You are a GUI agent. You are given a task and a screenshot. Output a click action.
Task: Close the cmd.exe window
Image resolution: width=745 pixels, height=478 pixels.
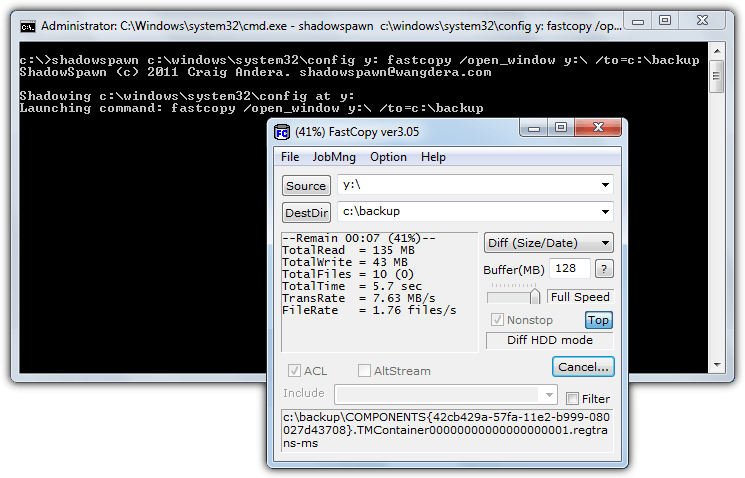click(x=702, y=20)
